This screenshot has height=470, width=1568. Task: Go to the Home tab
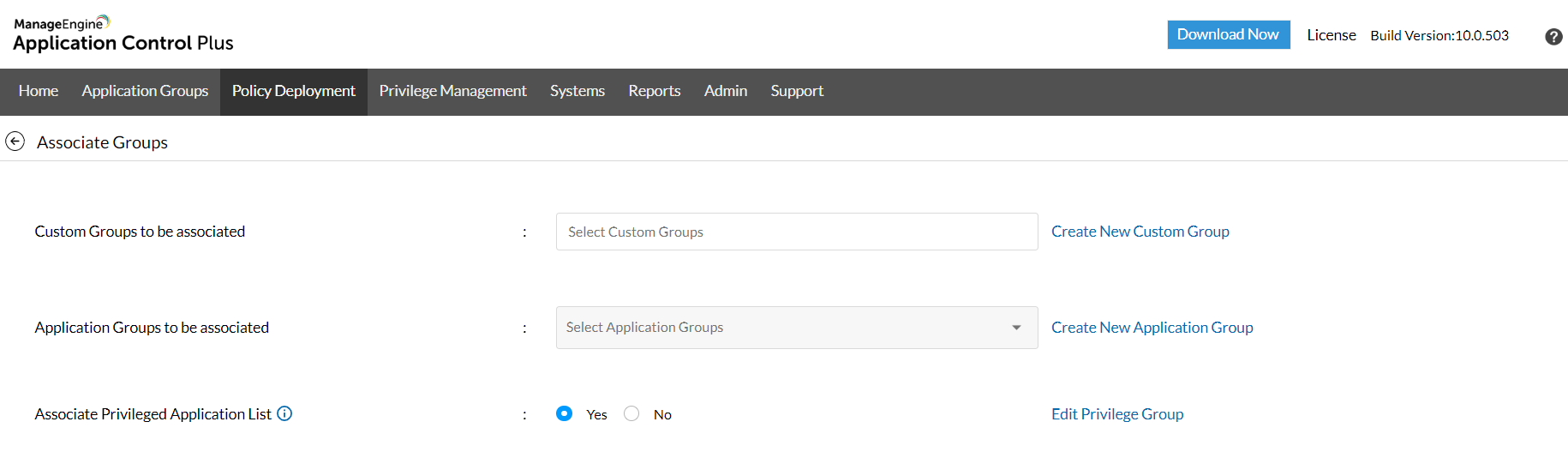pos(39,91)
